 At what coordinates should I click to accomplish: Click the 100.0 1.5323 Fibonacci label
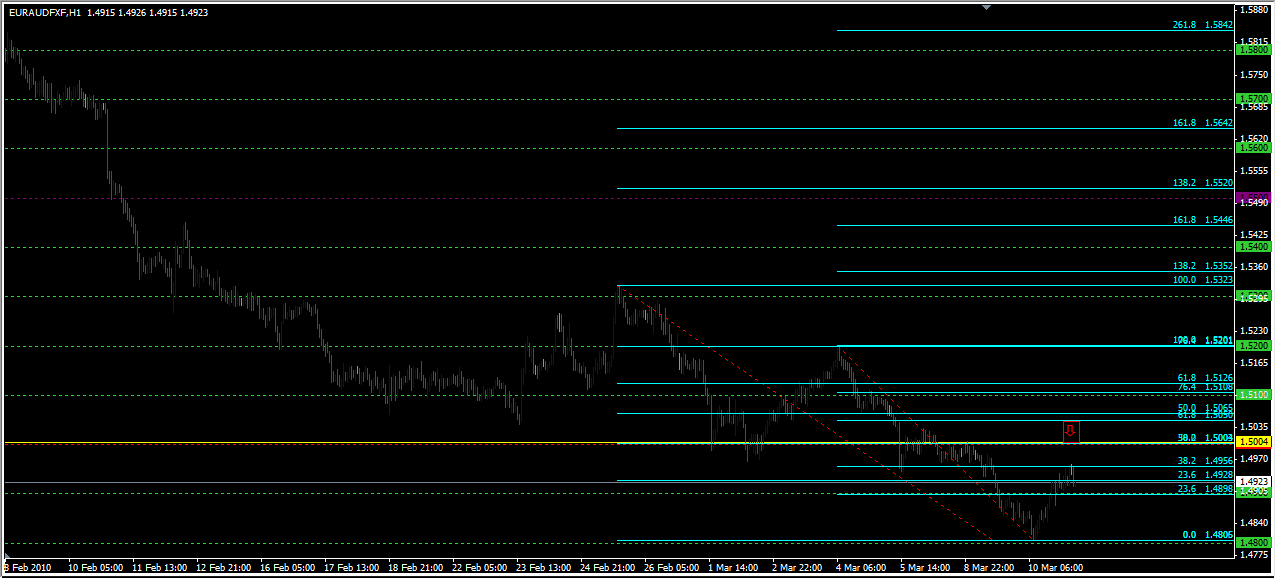(1202, 280)
